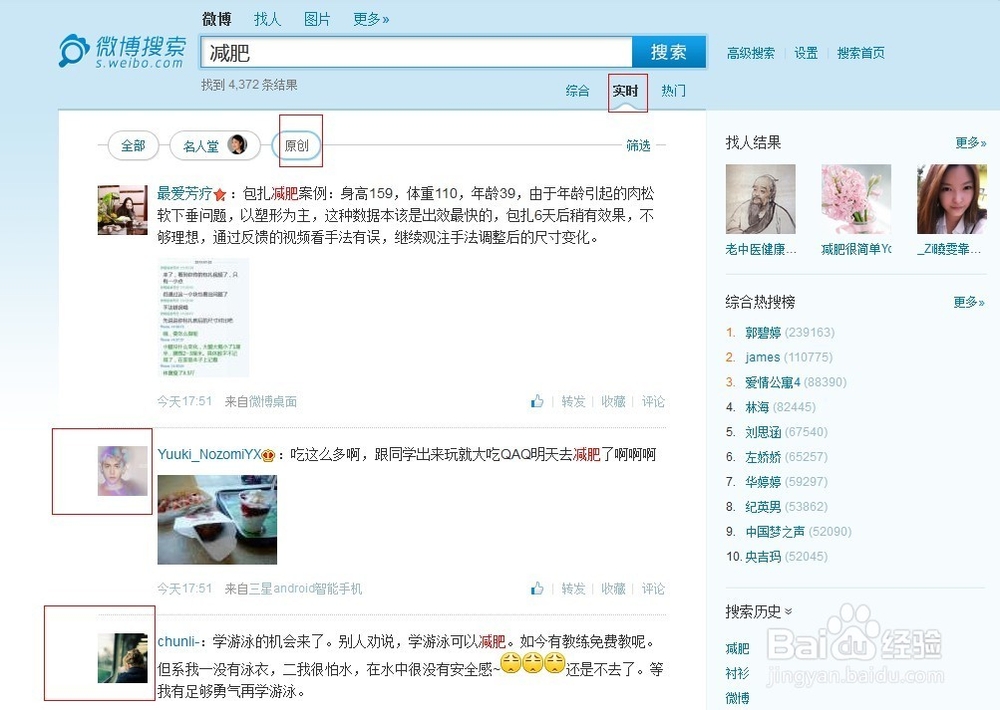Viewport: 1000px width, 710px height.
Task: Open hot search james
Action: (763, 357)
